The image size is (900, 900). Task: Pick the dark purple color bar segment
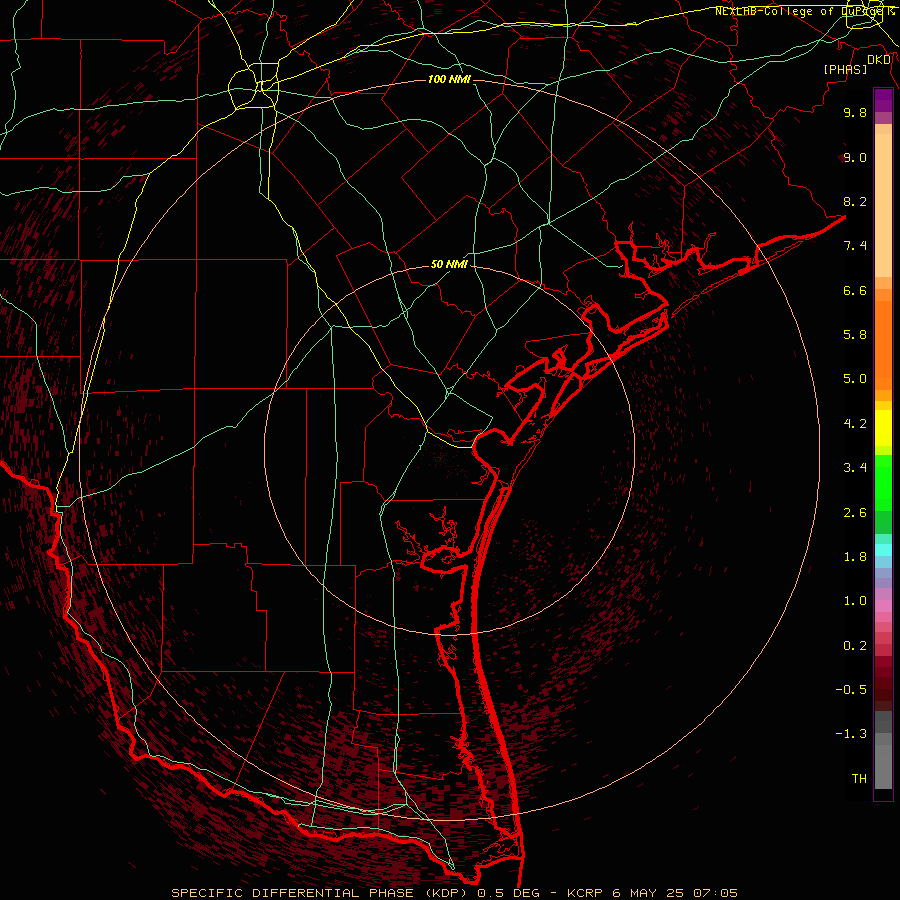[x=883, y=100]
